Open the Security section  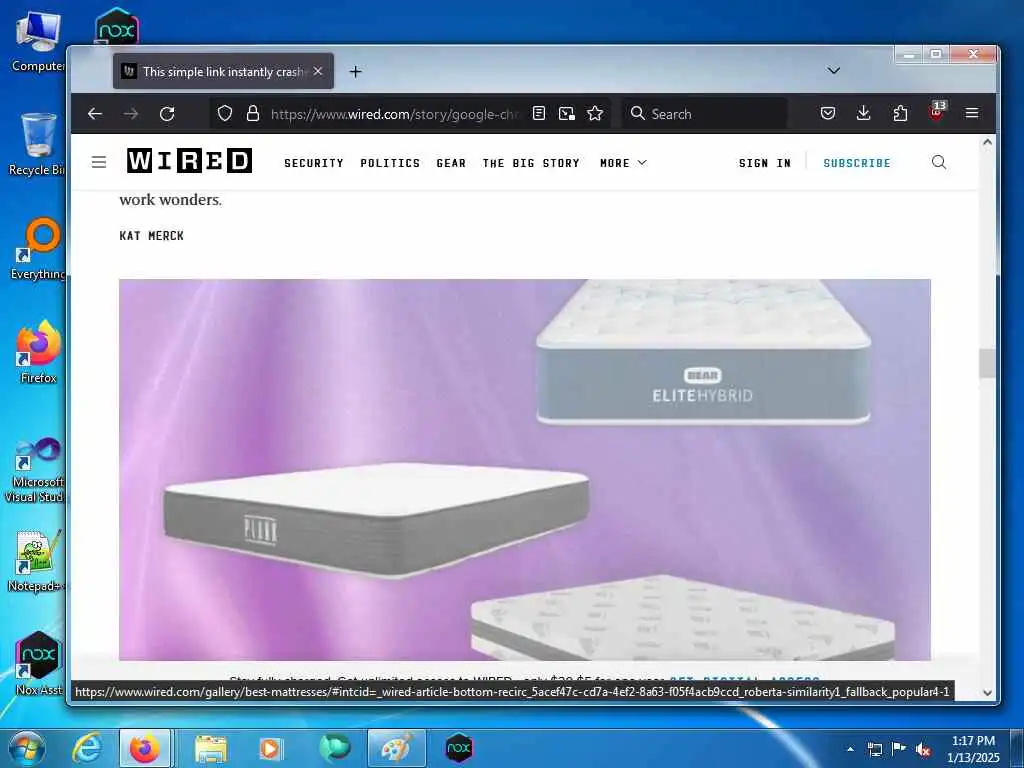[313, 163]
